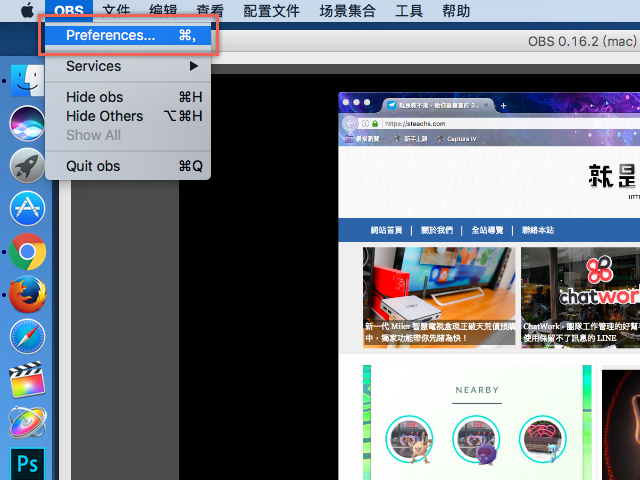Choose Quit obs from menu
This screenshot has height=480, width=640.
click(x=128, y=167)
